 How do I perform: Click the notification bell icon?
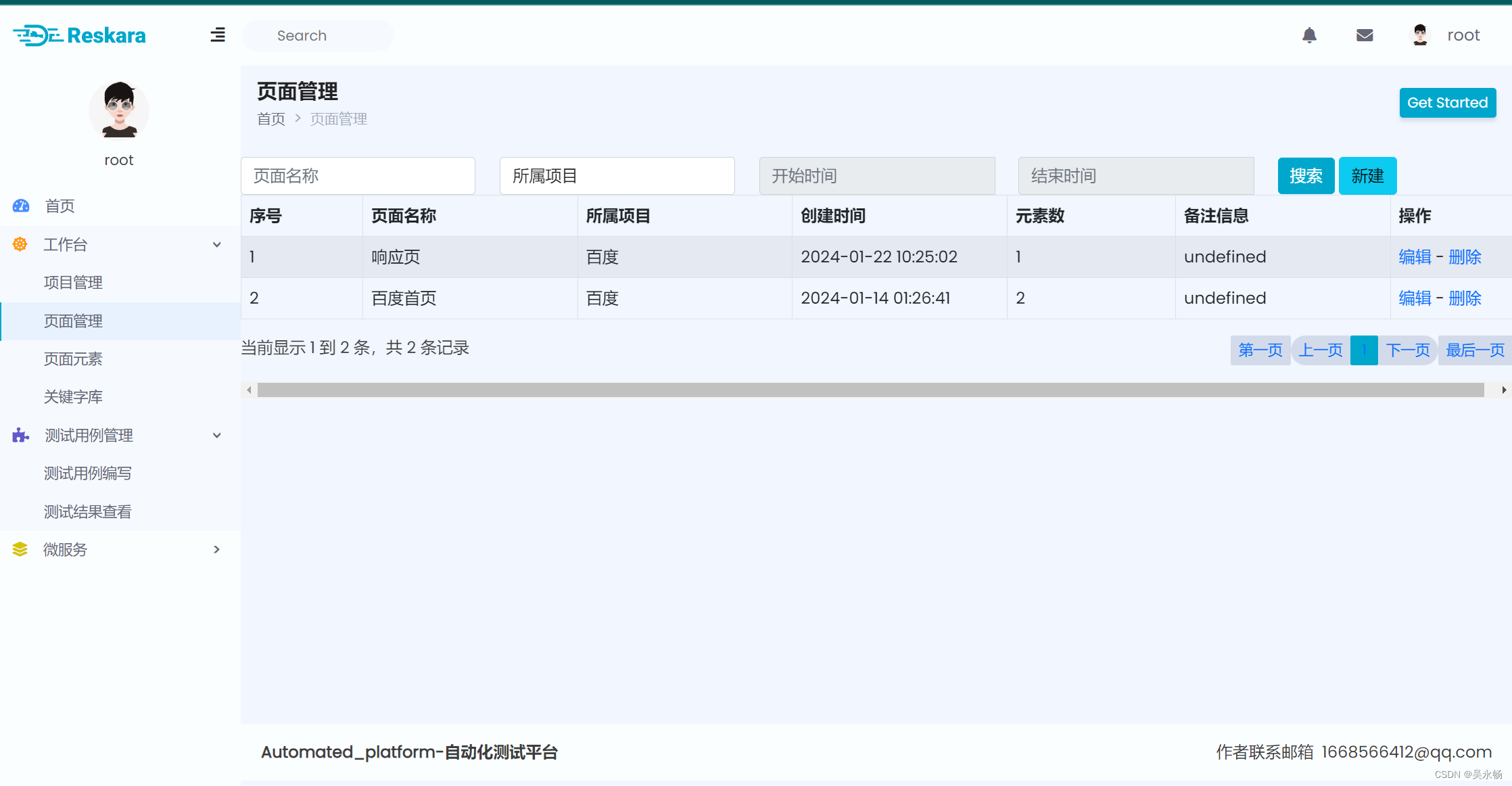point(1309,35)
